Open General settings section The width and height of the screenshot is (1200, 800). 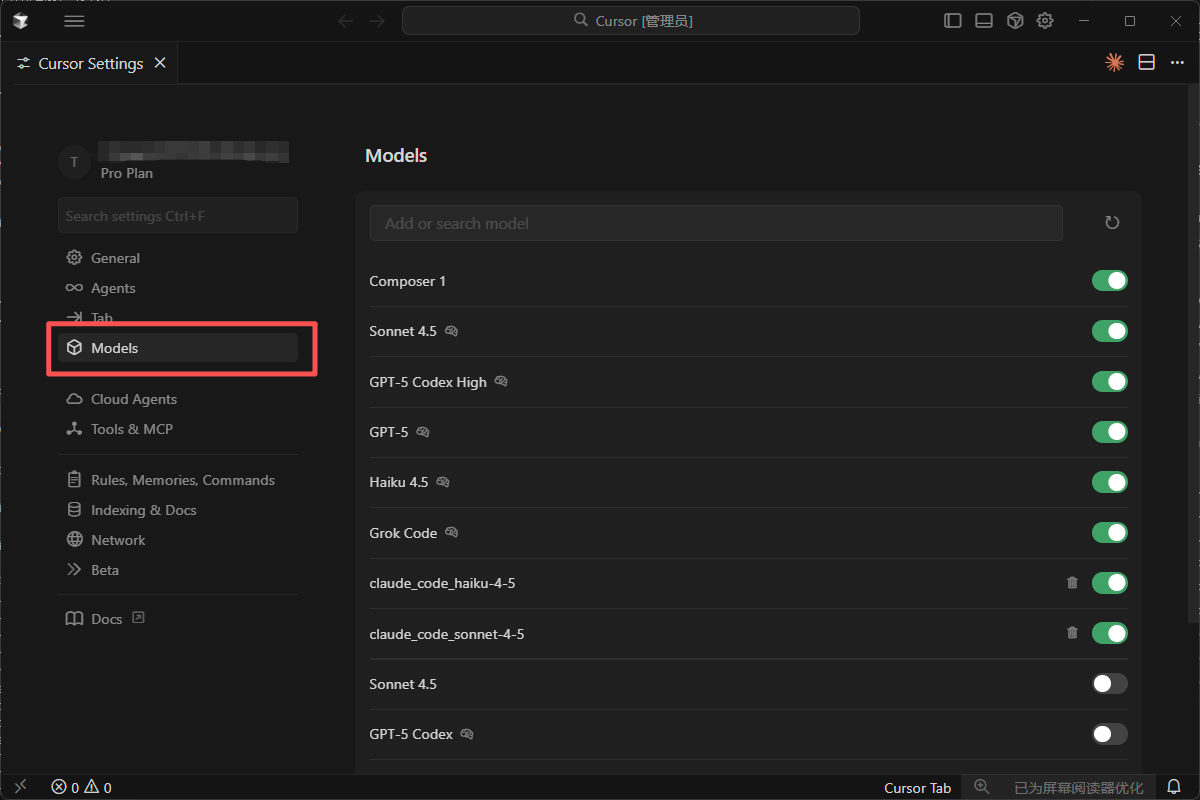178,258
